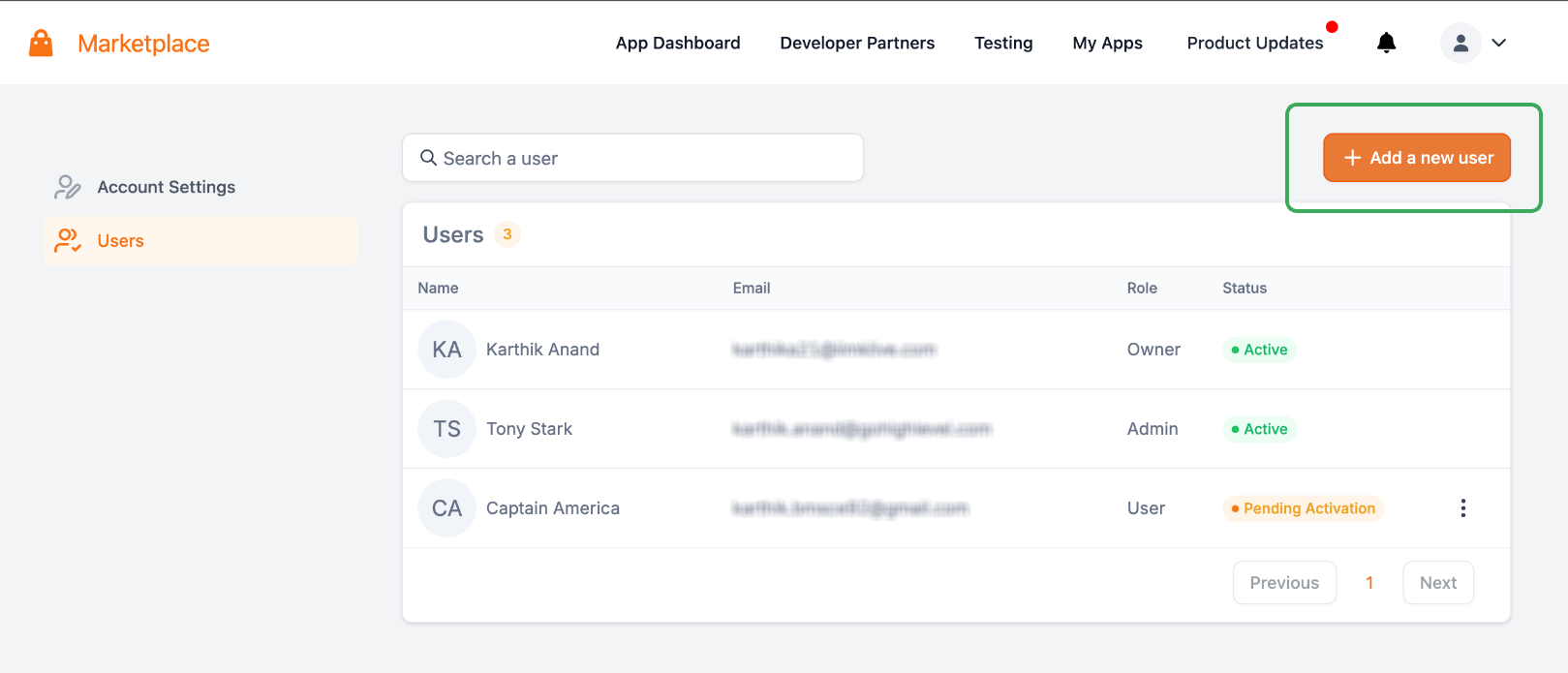Click the Email column header
1568x673 pixels.
[752, 289]
